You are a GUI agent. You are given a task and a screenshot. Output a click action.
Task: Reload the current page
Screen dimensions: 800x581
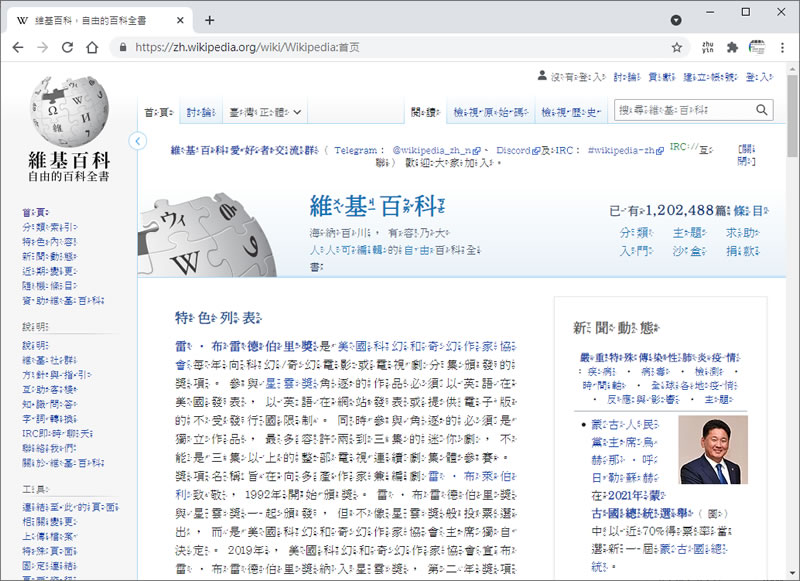67,47
